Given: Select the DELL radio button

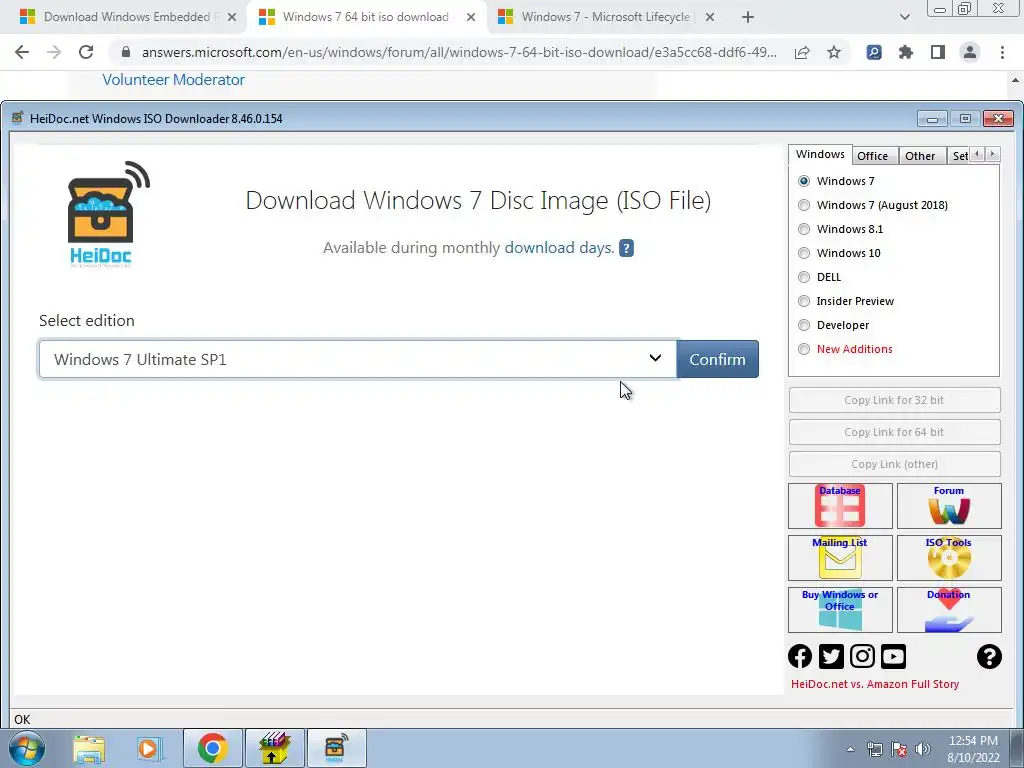Looking at the screenshot, I should click(x=804, y=277).
